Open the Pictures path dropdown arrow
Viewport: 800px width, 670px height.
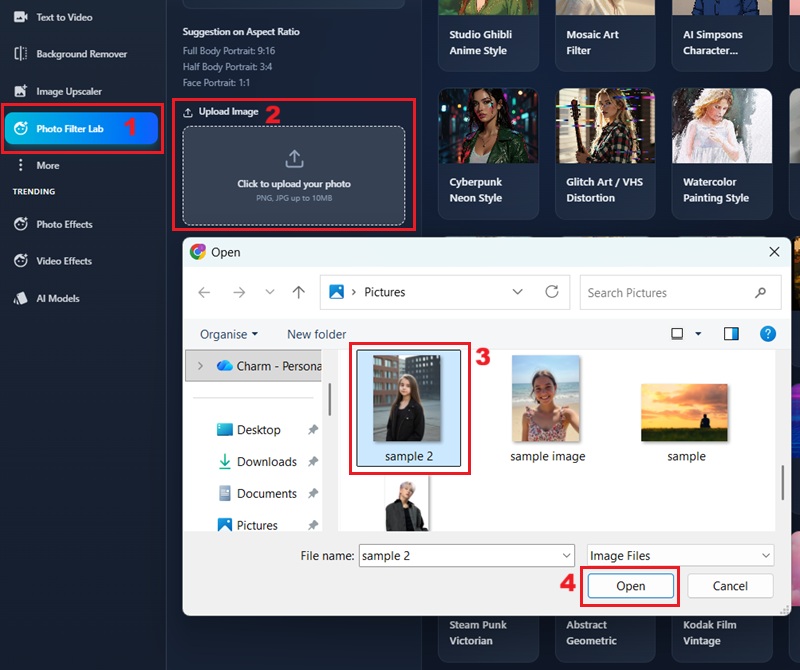point(518,292)
